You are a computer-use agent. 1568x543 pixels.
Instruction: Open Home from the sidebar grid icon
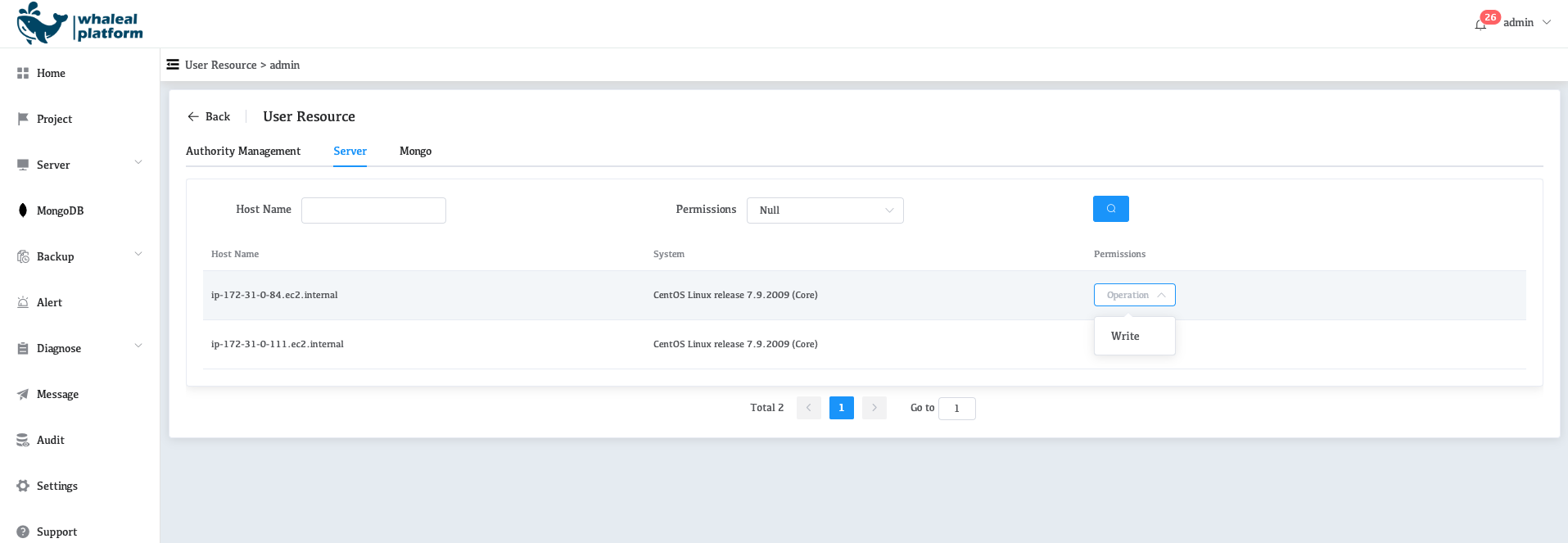click(23, 74)
